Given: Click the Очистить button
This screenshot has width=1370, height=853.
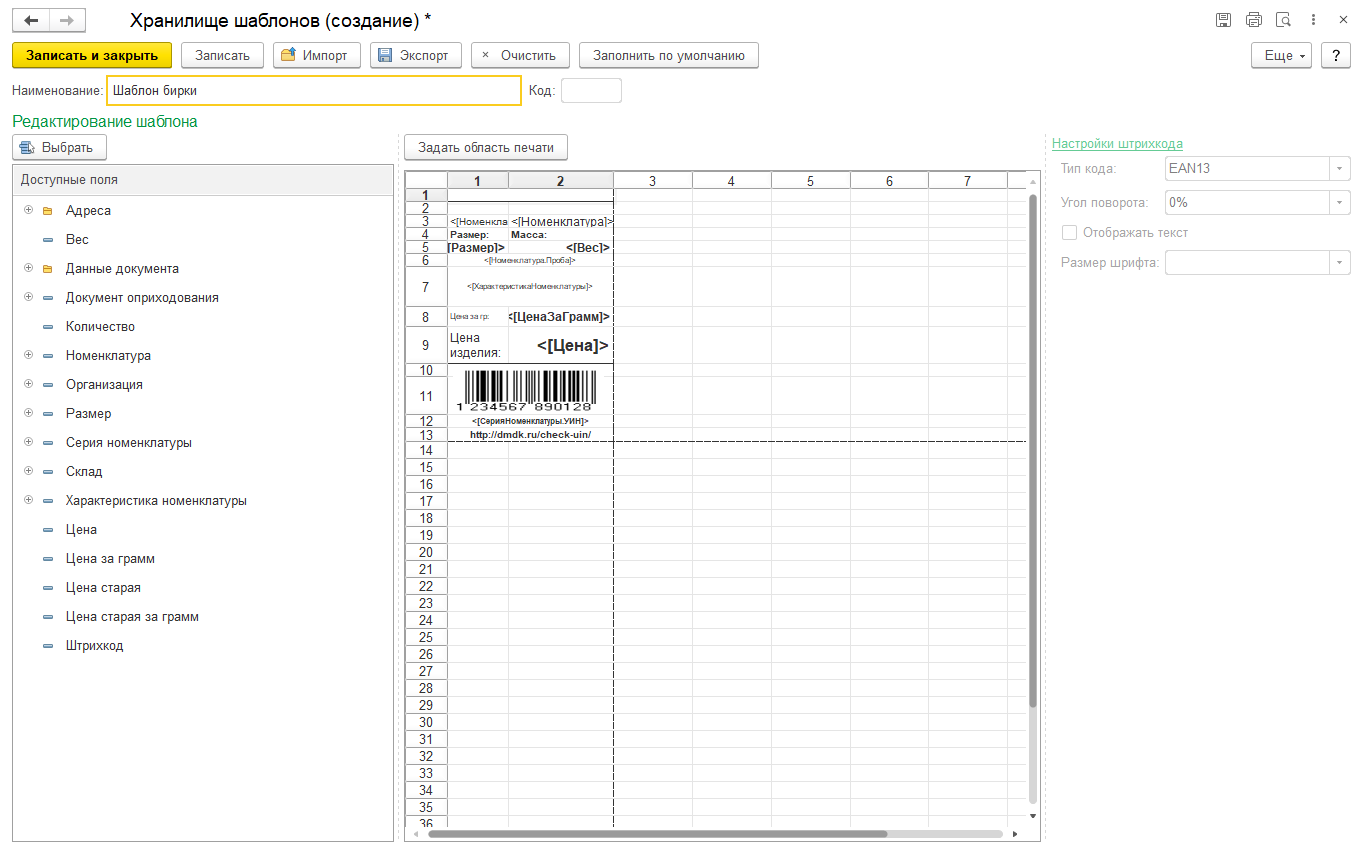Looking at the screenshot, I should 520,56.
